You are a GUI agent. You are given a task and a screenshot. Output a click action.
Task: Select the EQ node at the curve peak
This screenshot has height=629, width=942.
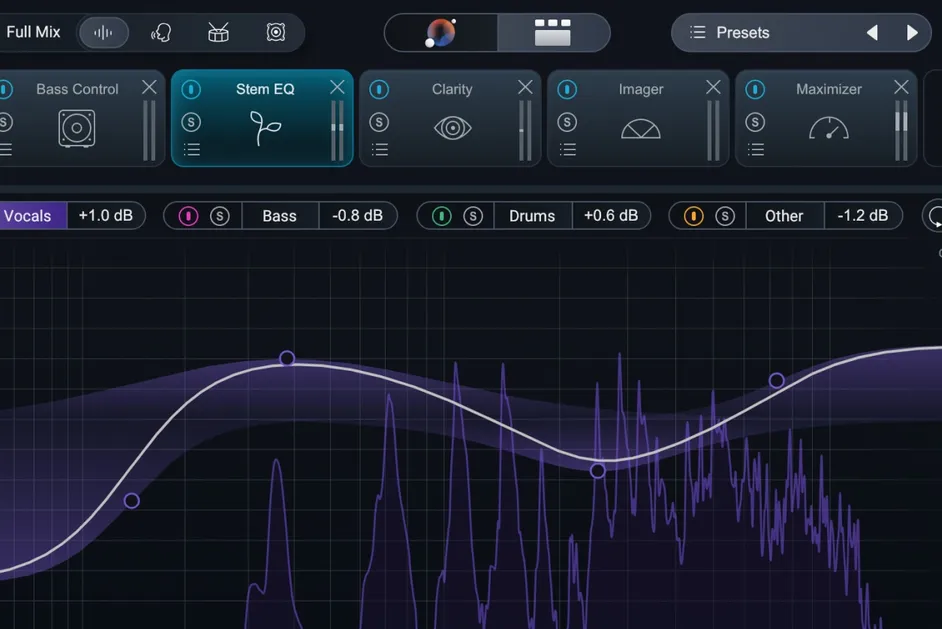(287, 359)
